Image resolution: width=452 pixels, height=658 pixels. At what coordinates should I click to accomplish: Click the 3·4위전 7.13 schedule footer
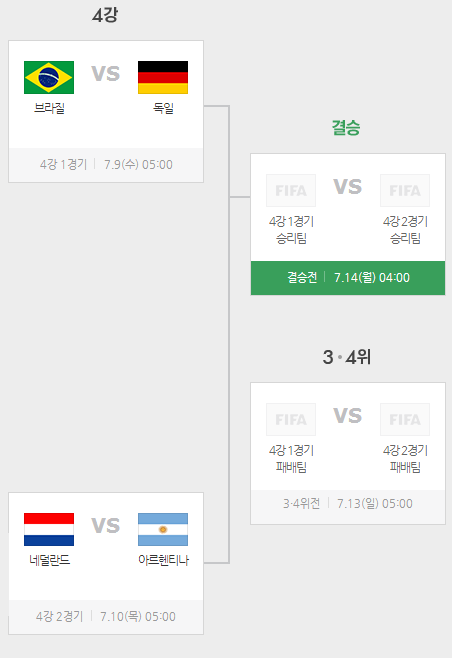tap(348, 503)
